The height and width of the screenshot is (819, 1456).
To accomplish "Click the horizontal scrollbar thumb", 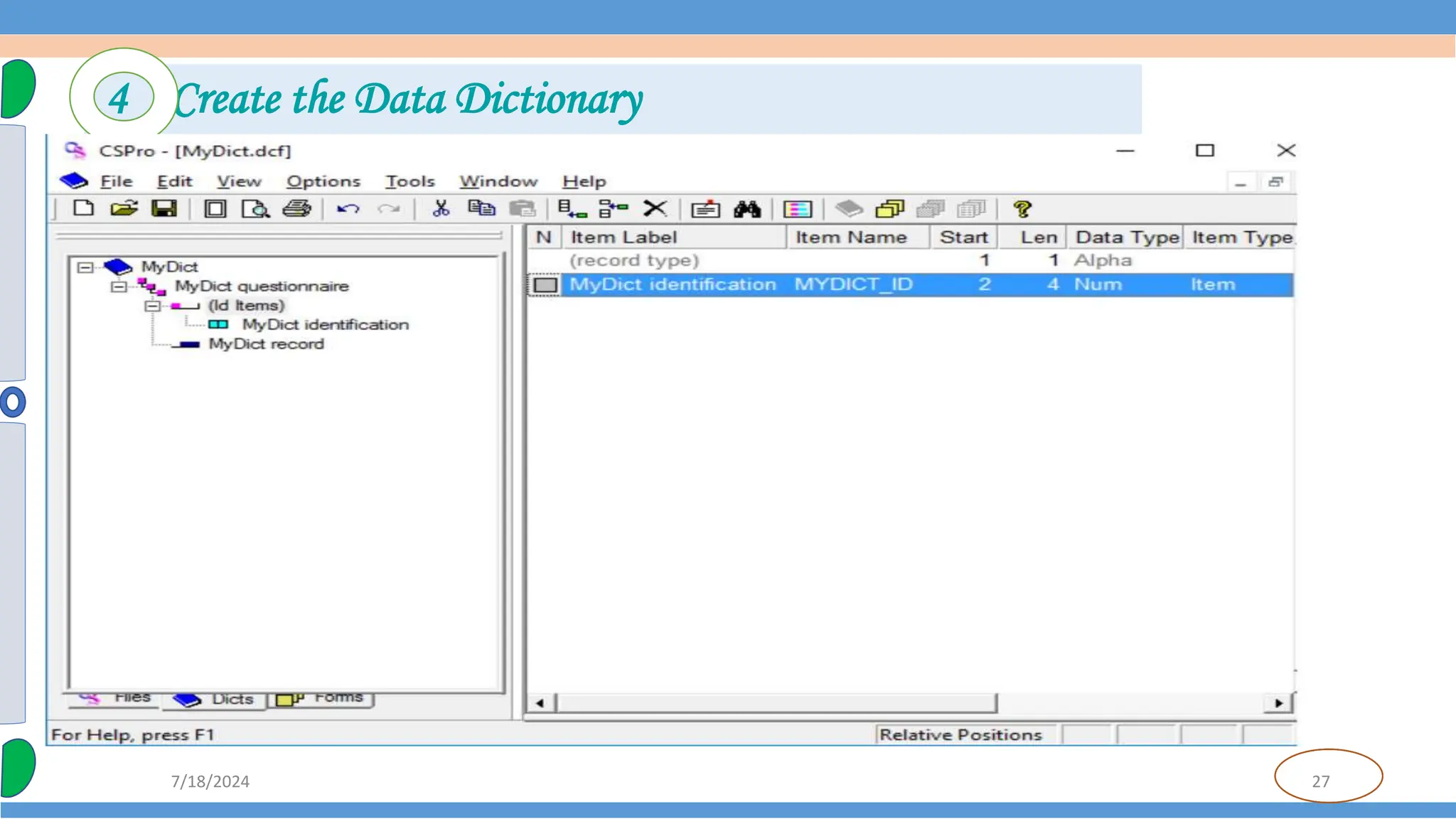I will [776, 703].
